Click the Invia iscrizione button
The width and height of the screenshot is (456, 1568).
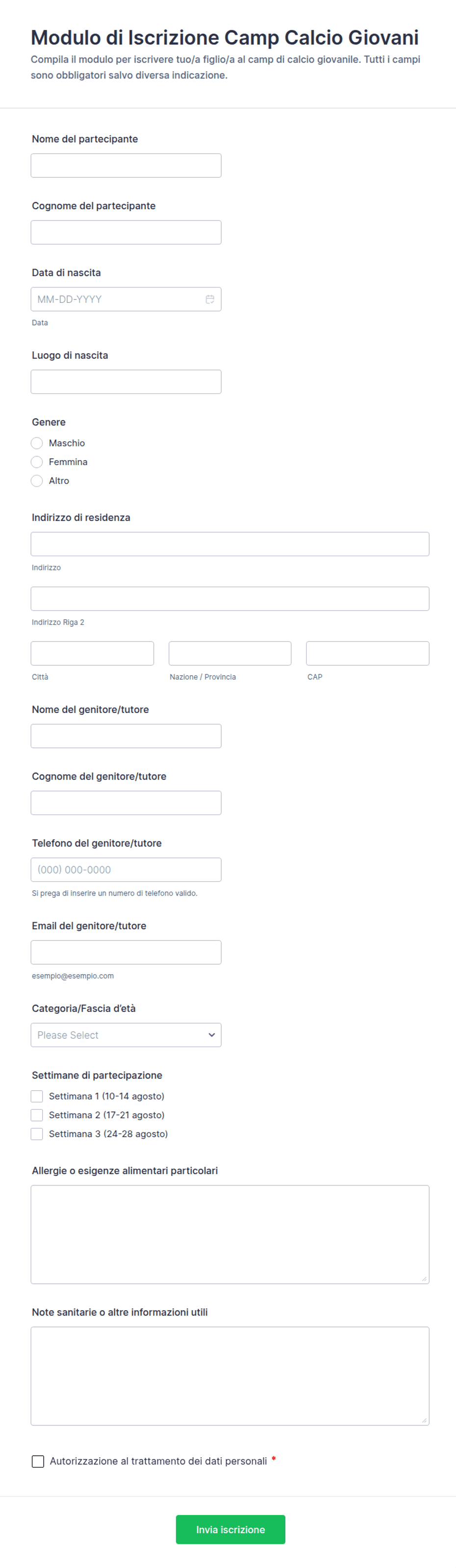[230, 1529]
